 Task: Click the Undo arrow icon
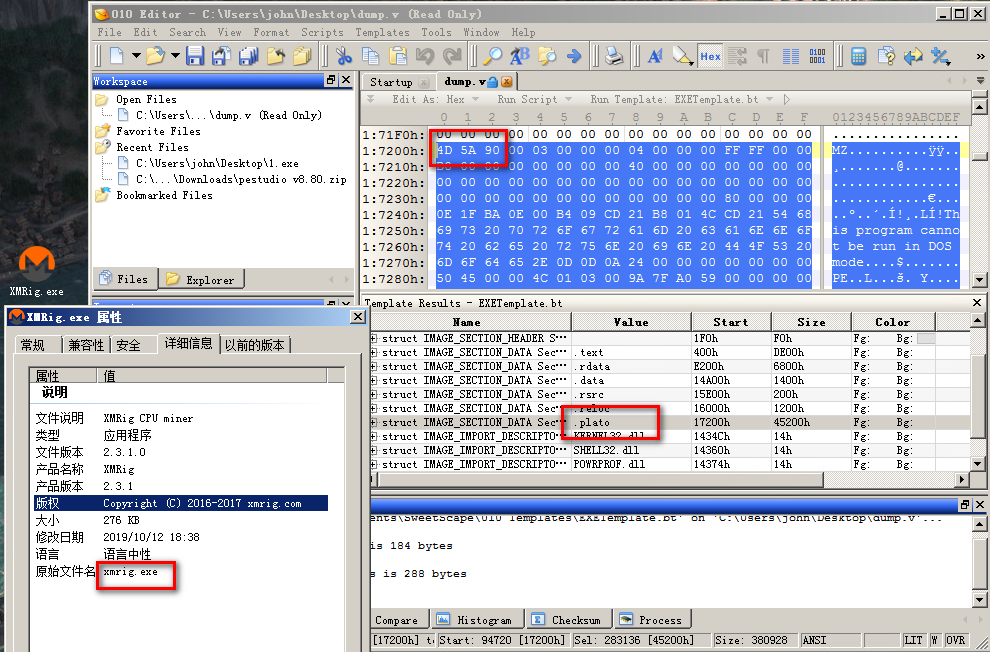click(425, 56)
